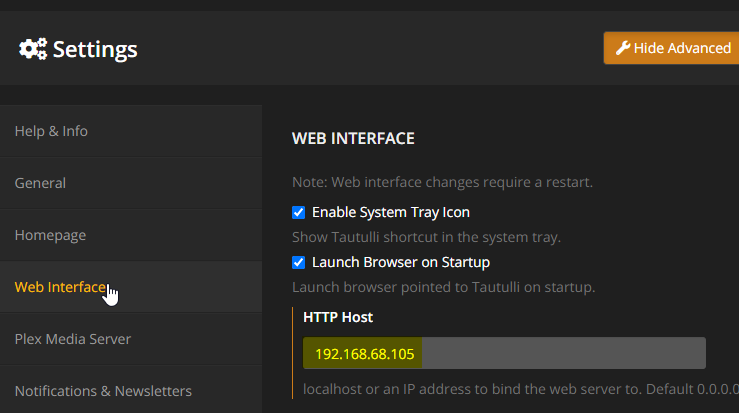The height and width of the screenshot is (413, 739).
Task: Click the 'Launch Browser on Startup' label
Action: [x=401, y=262]
